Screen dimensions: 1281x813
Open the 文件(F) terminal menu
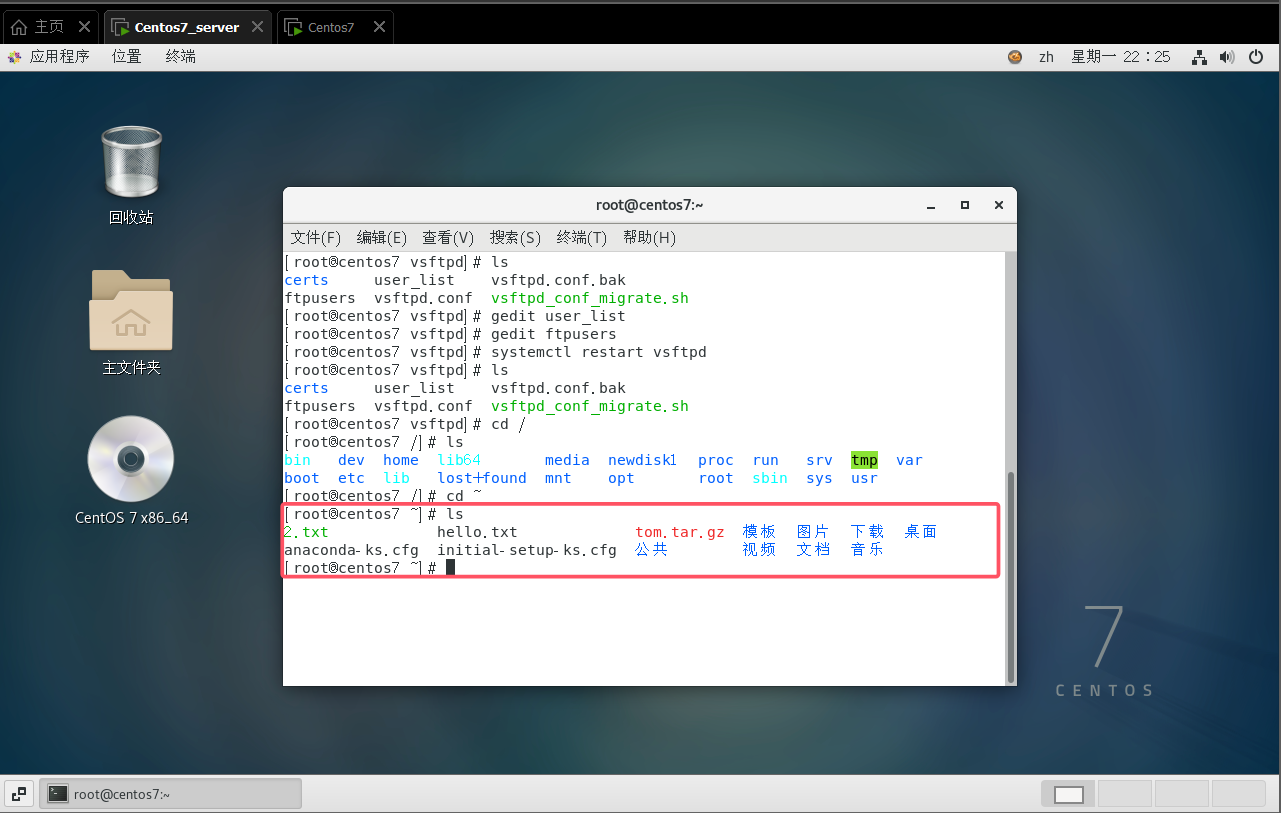tap(315, 238)
